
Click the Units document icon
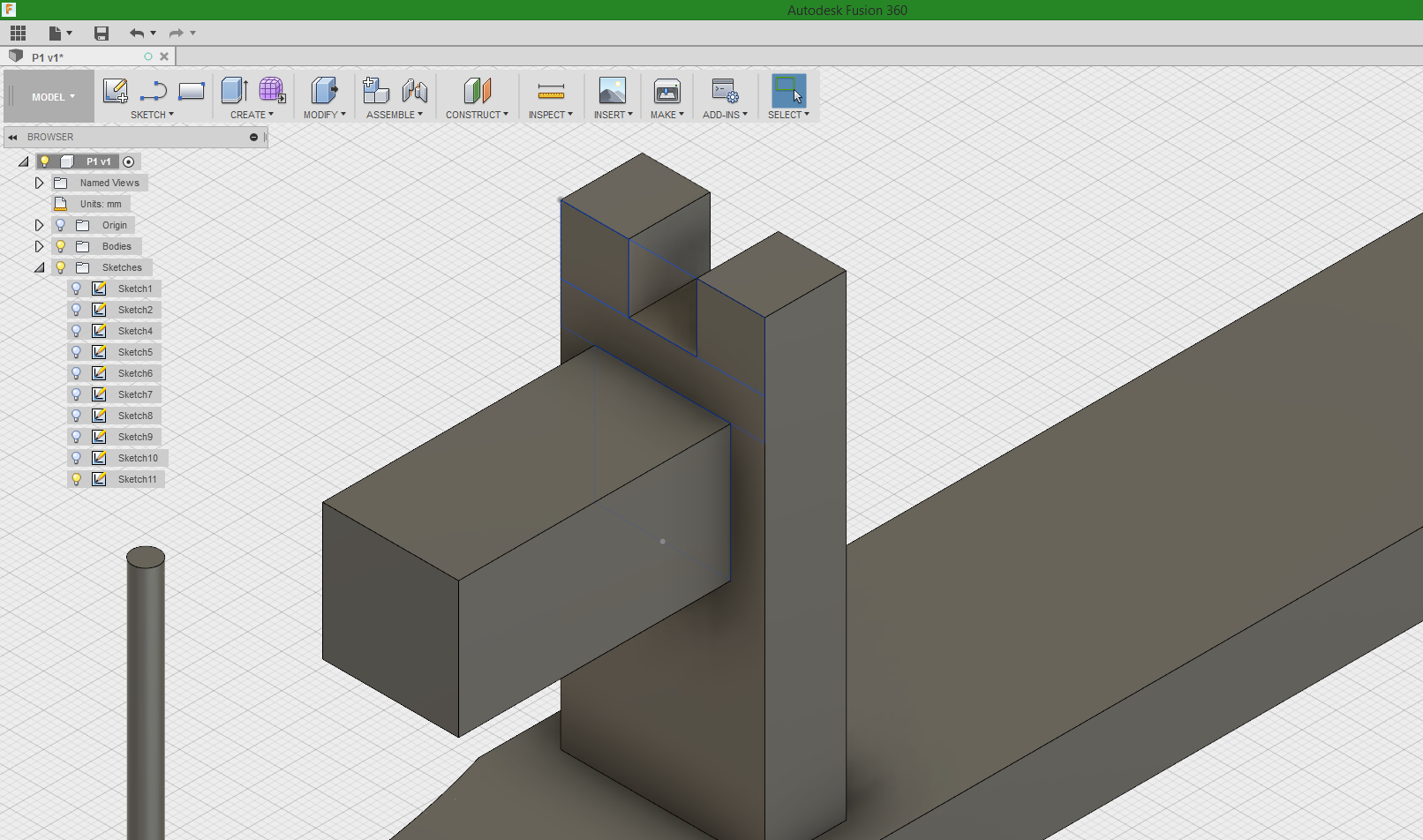(x=61, y=204)
